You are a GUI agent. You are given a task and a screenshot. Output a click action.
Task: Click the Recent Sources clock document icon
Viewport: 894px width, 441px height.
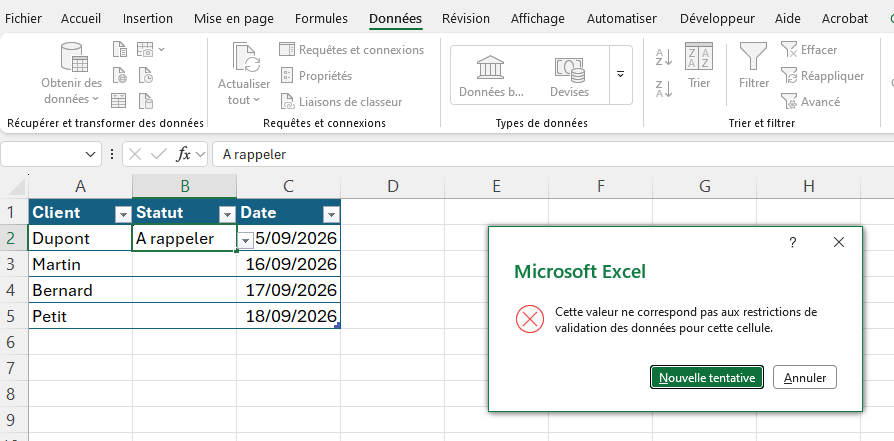(x=146, y=75)
